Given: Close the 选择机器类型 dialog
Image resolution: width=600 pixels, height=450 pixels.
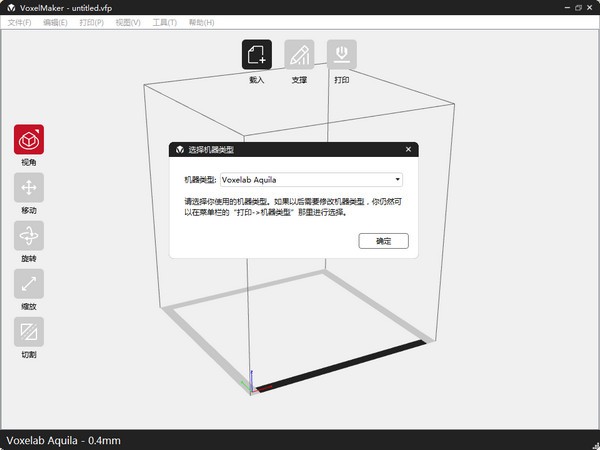Looking at the screenshot, I should [x=407, y=150].
